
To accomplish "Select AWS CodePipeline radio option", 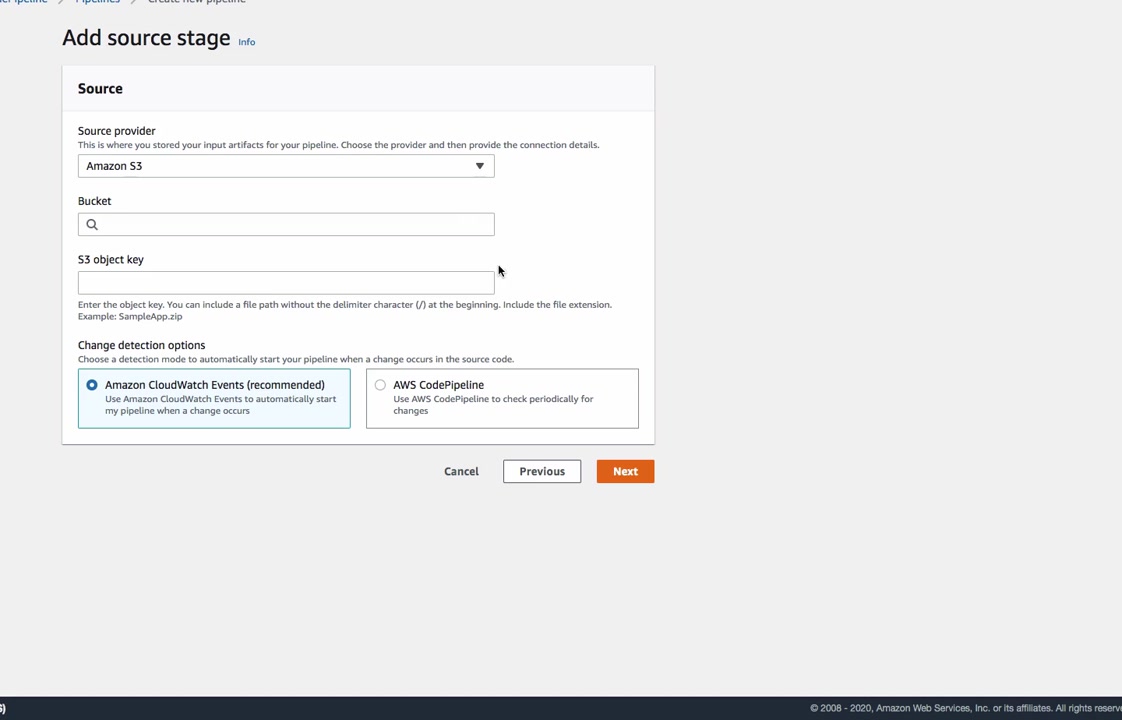I will click(x=380, y=385).
